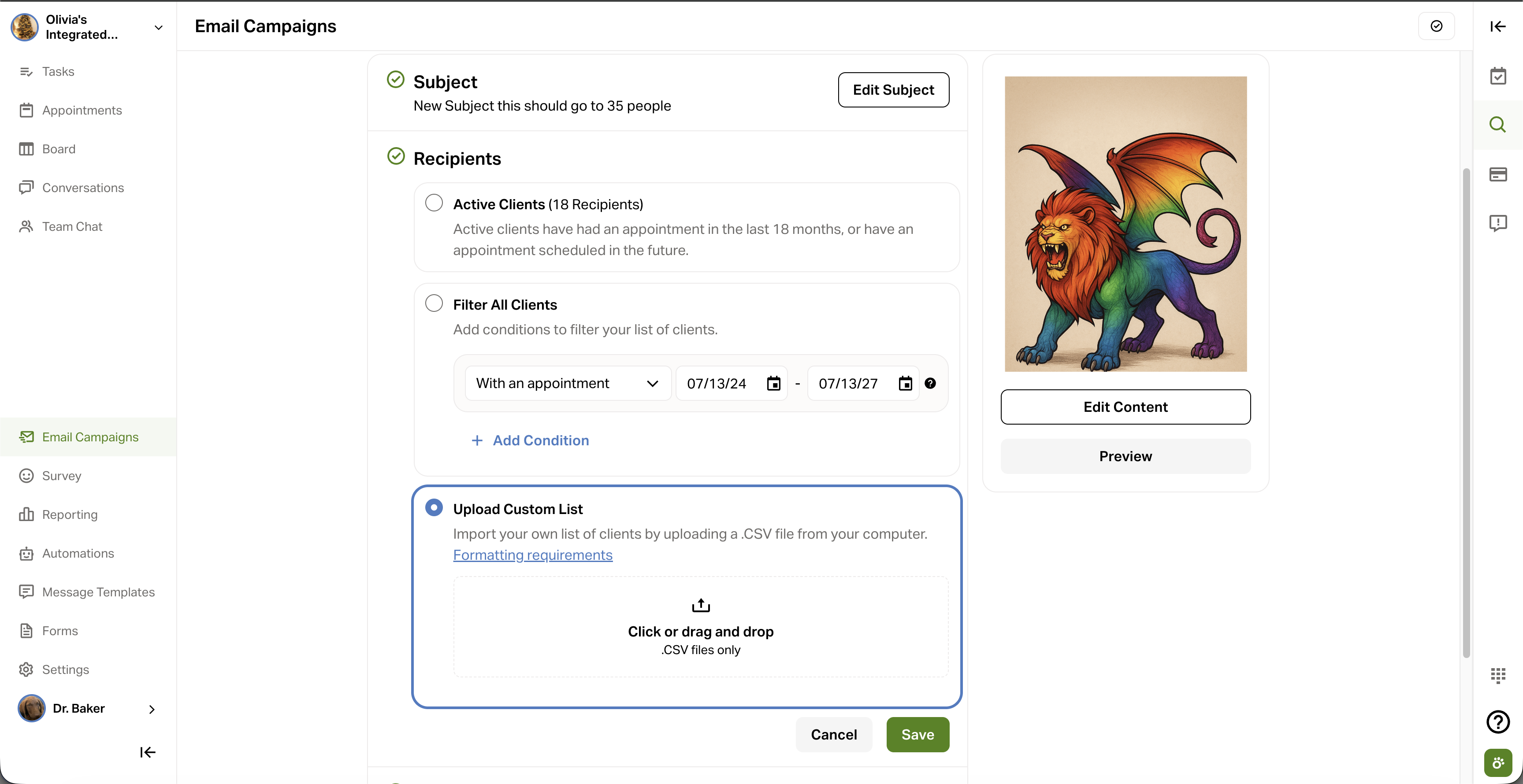
Task: Click the date range help tooltip icon
Action: (x=930, y=384)
